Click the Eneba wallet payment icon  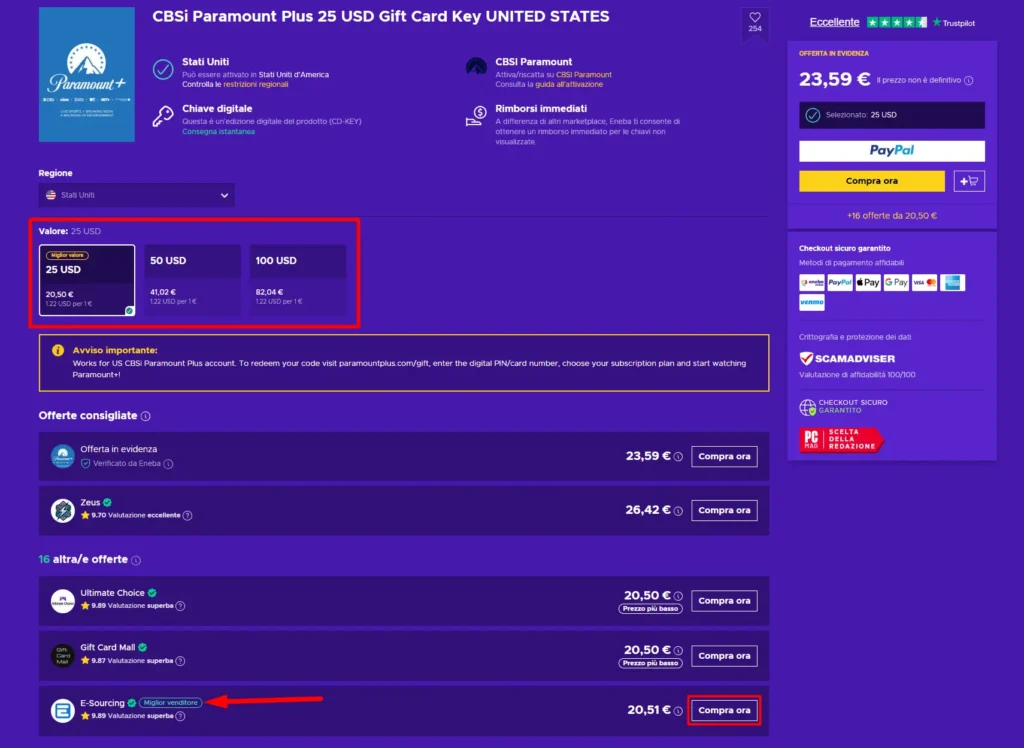[812, 282]
